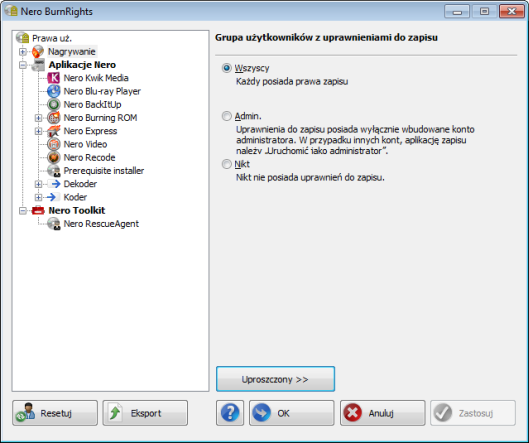Select Koder tree label

click(75, 197)
